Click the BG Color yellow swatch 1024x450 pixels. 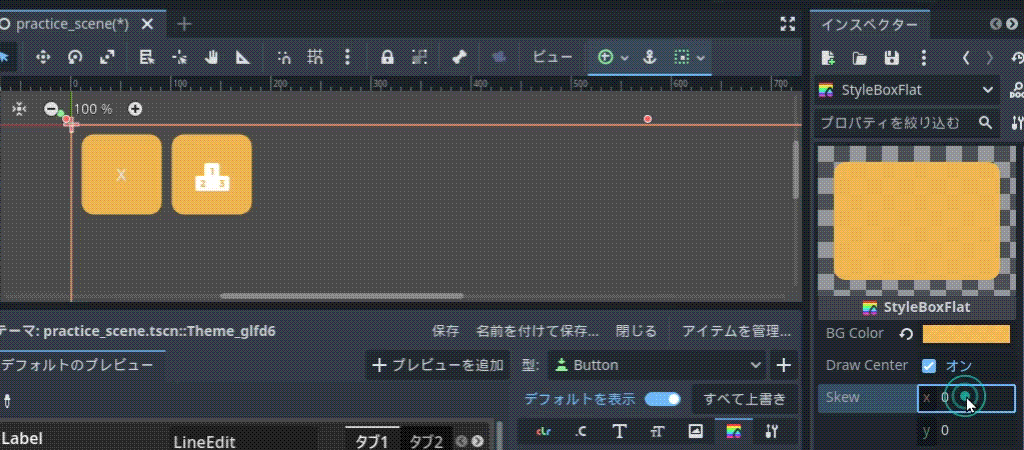click(x=965, y=333)
